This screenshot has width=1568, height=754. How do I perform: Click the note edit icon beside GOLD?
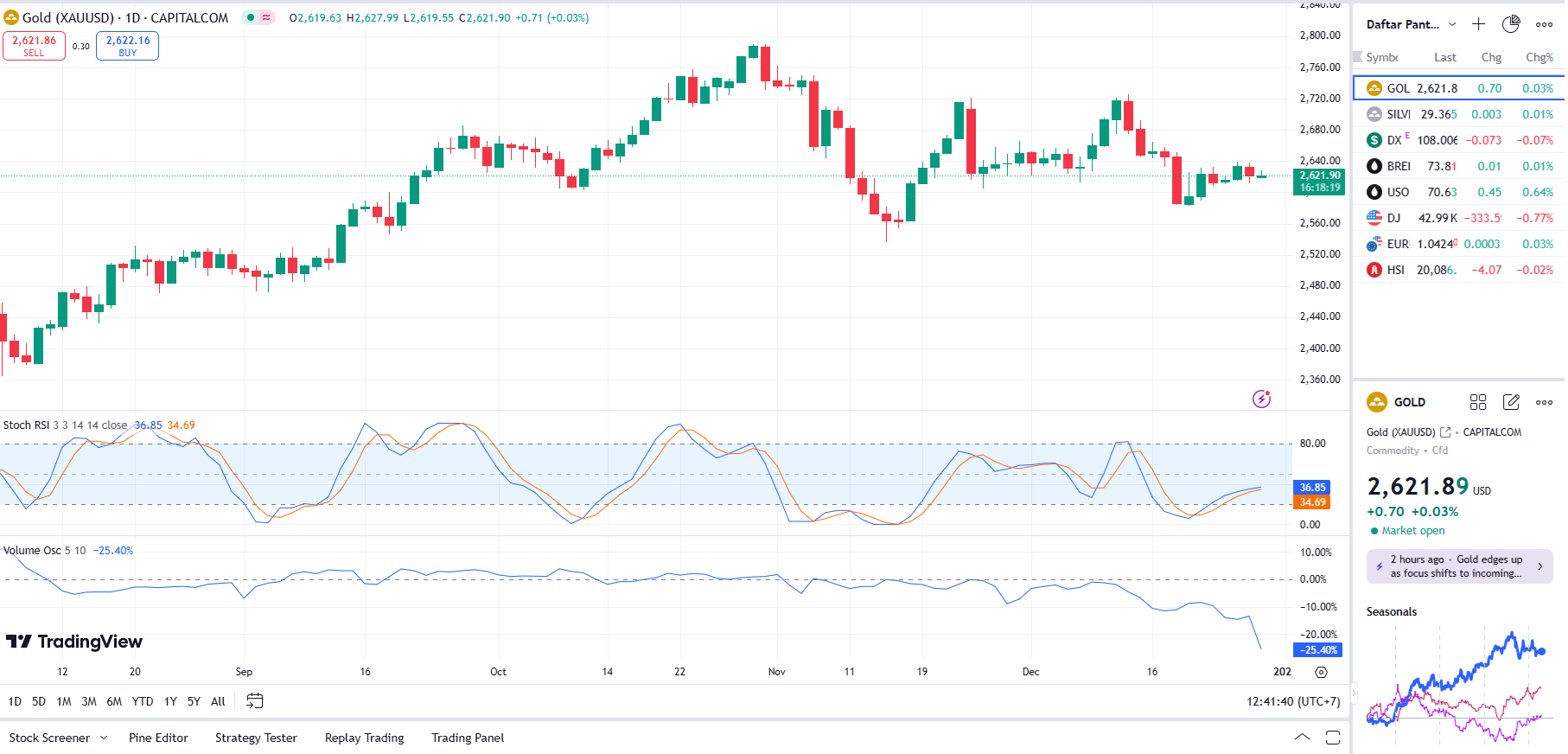tap(1511, 402)
